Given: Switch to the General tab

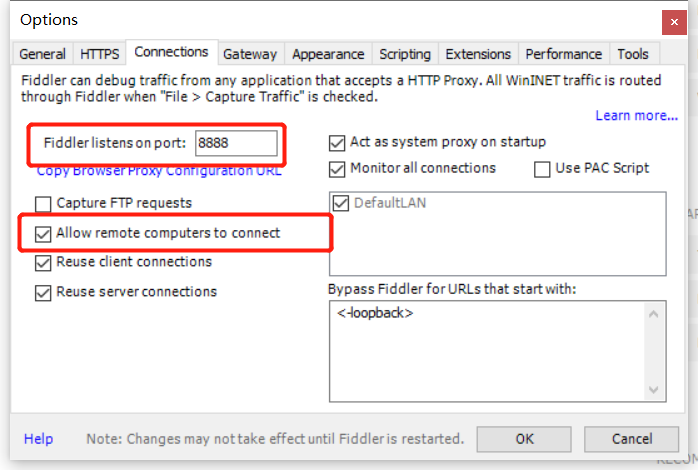Looking at the screenshot, I should 42,54.
